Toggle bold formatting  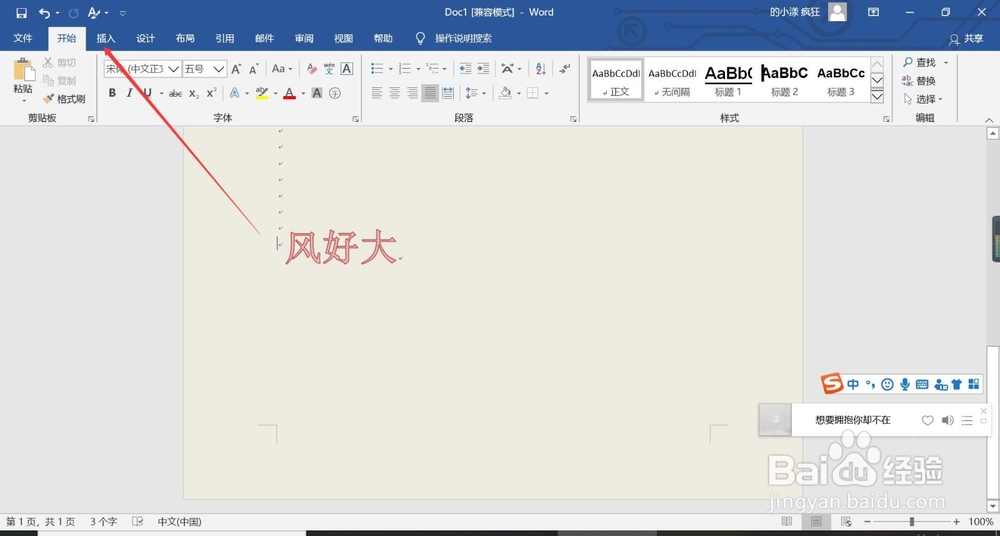(112, 93)
